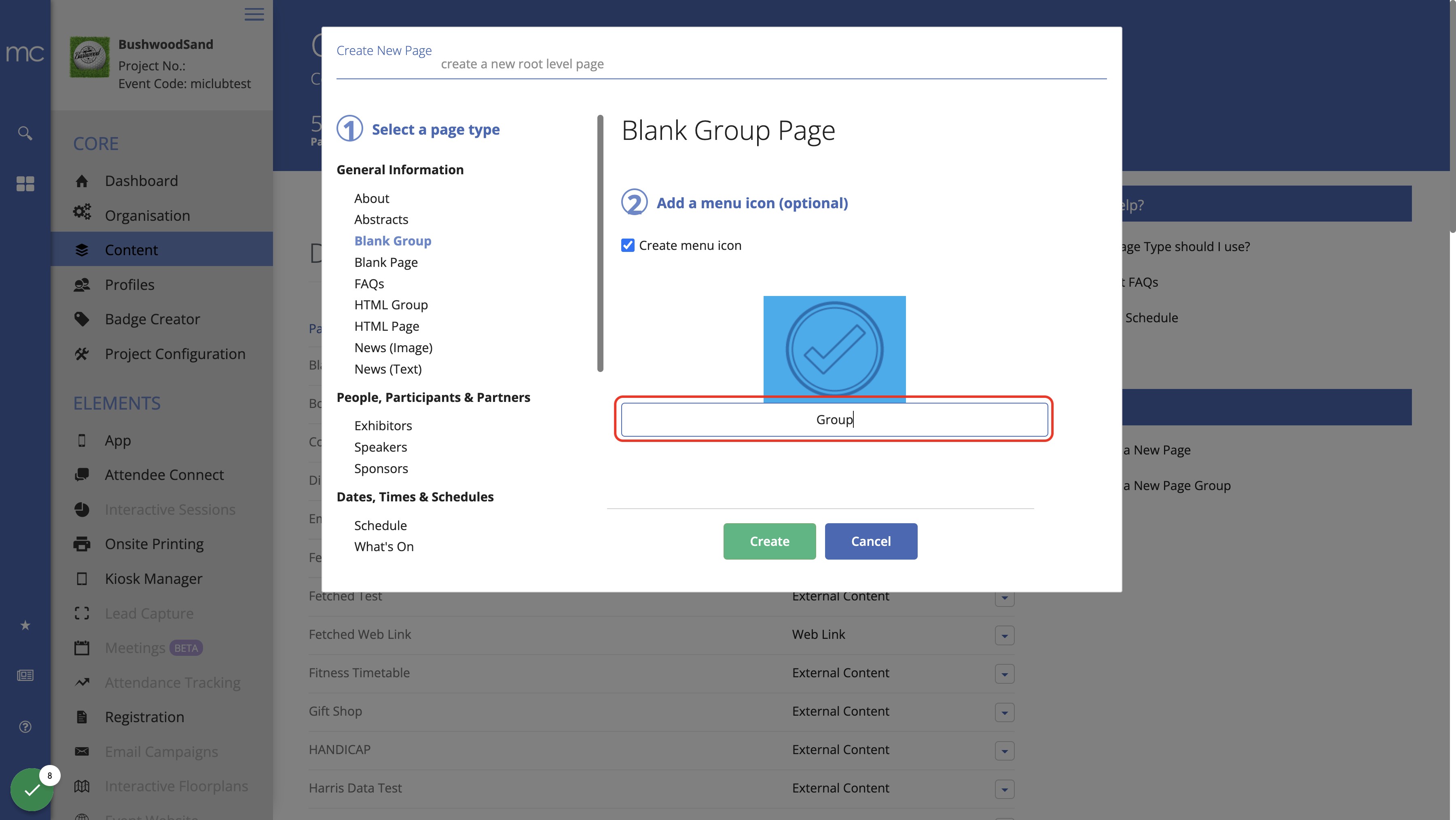Open the news feed icon in left rail

point(25,675)
